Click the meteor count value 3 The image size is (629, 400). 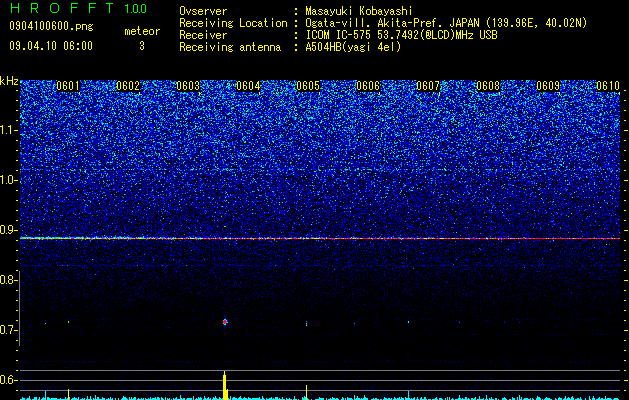(142, 46)
